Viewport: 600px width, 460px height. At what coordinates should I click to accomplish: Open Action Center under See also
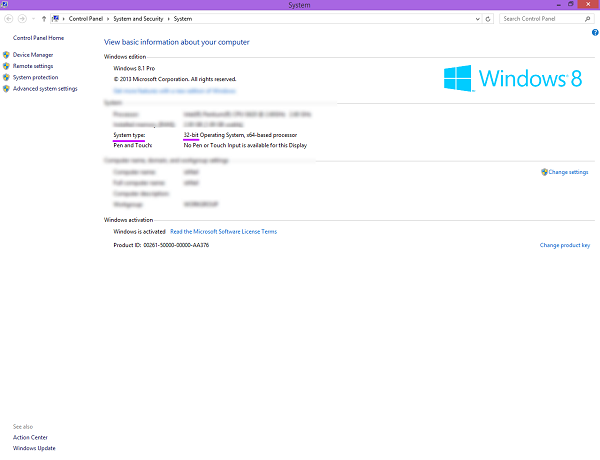(x=30, y=437)
